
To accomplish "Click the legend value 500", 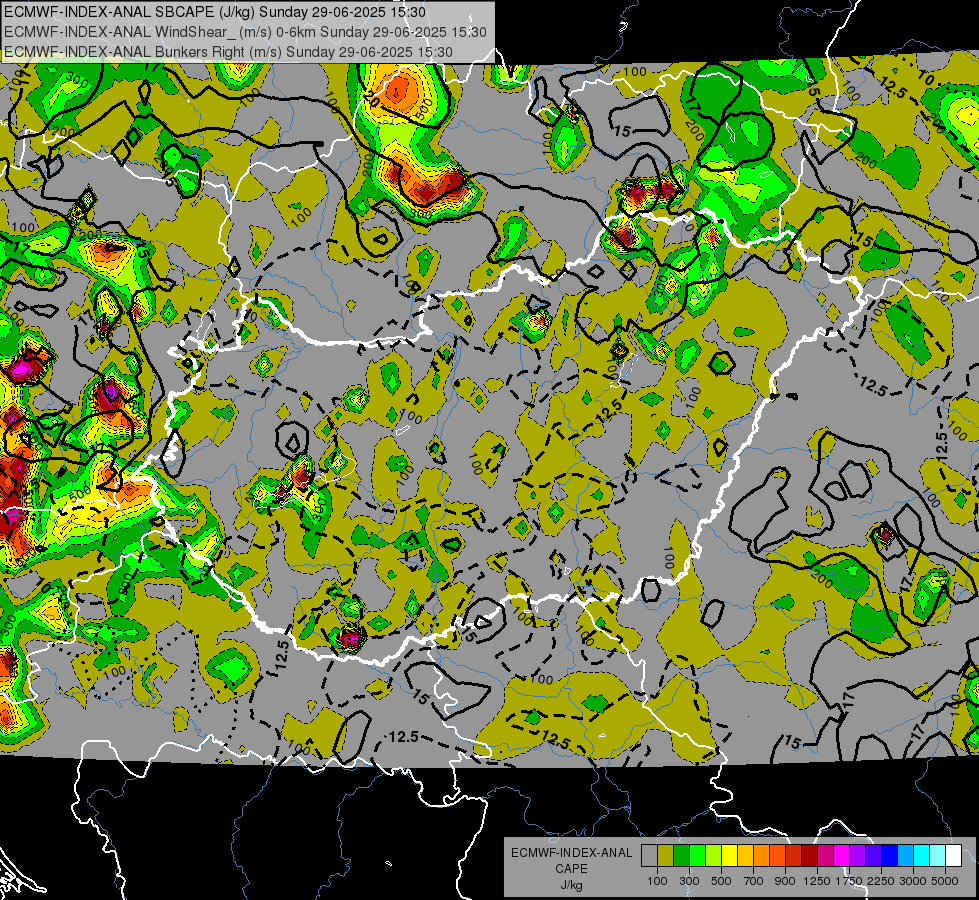I will click(x=721, y=881).
